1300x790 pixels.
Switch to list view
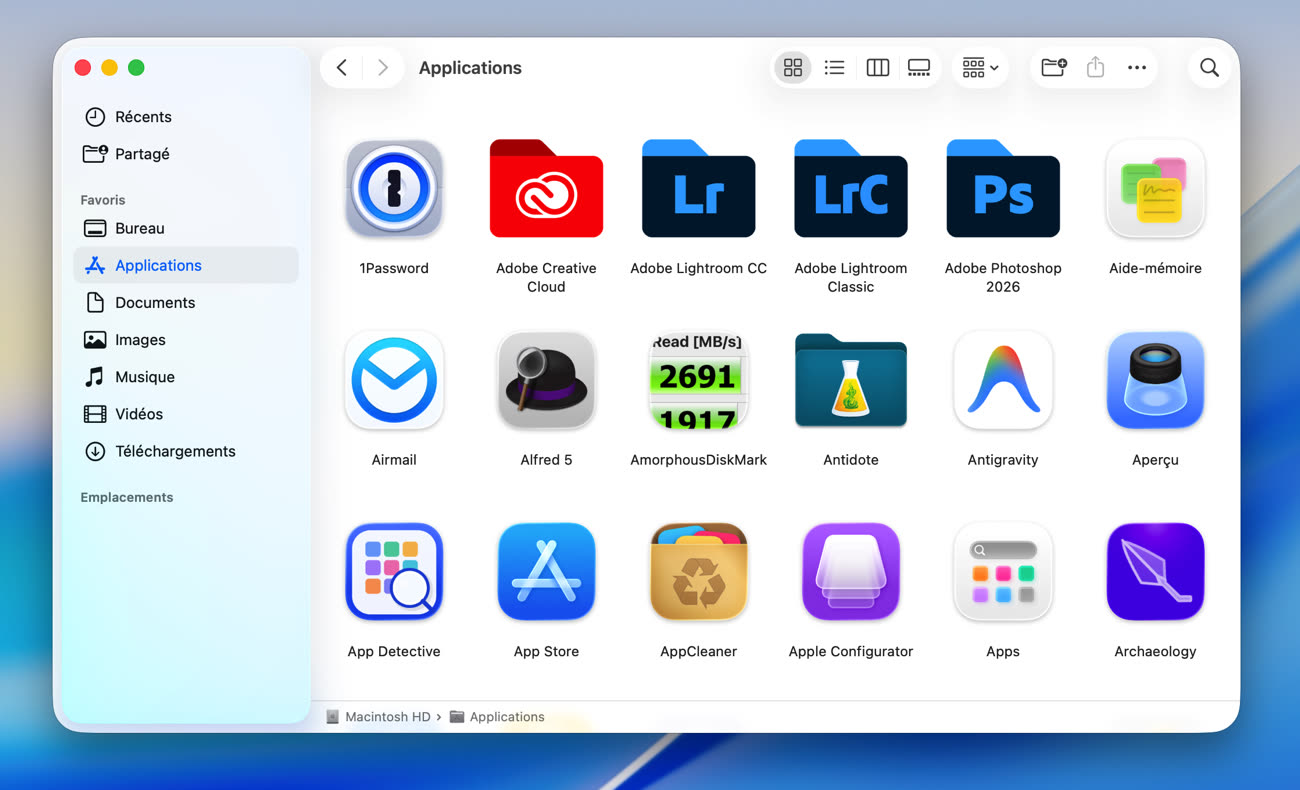click(x=834, y=68)
